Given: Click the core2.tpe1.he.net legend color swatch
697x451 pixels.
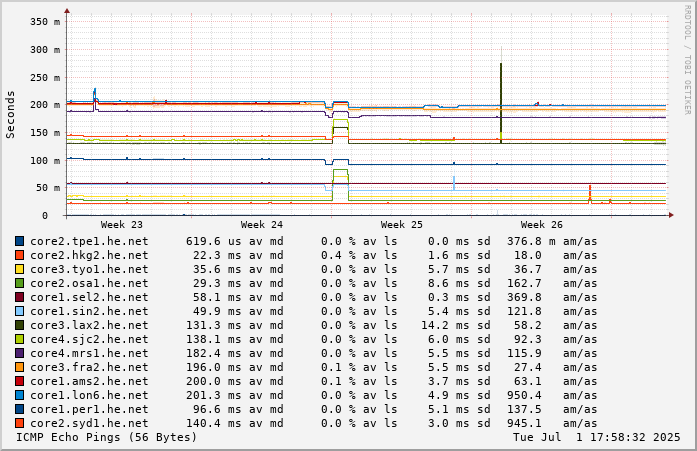Looking at the screenshot, I should coord(20,241).
